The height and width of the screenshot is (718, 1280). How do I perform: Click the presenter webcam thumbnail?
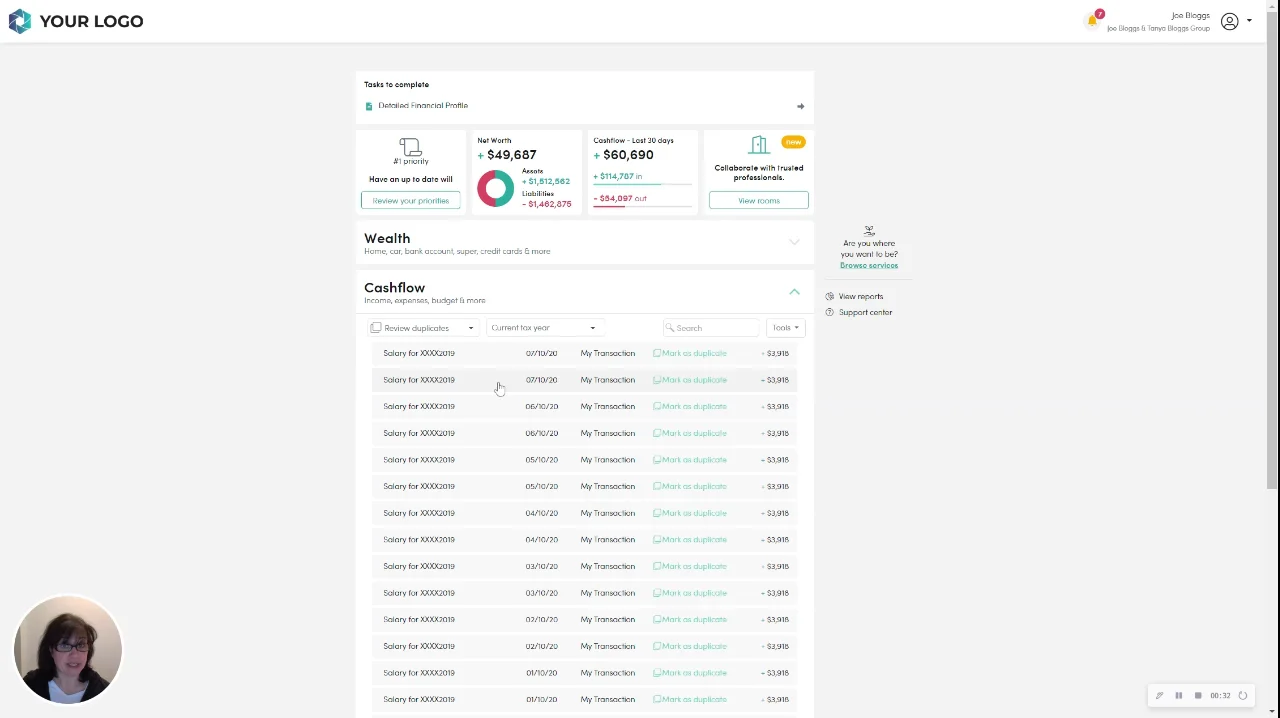click(68, 650)
